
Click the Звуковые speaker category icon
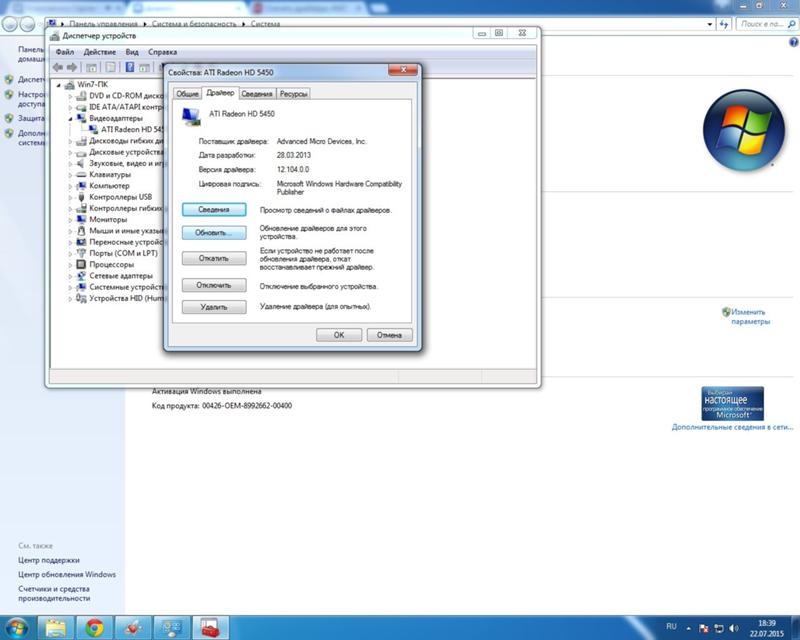[x=81, y=163]
